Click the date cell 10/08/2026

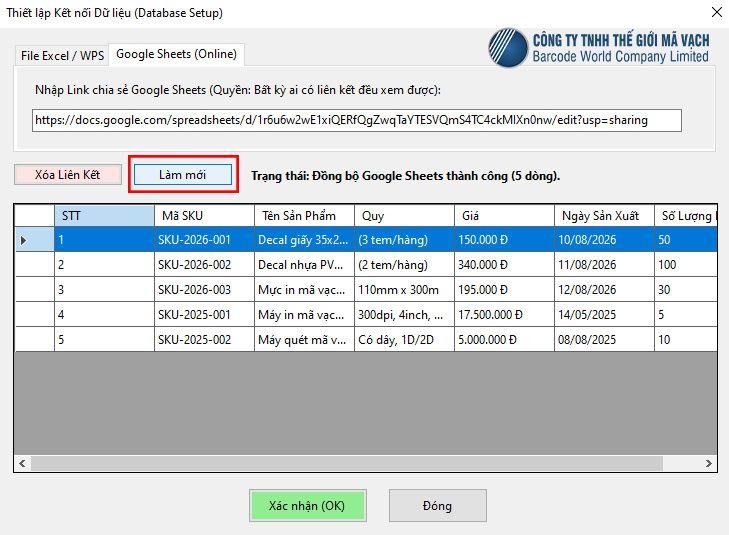(604, 240)
